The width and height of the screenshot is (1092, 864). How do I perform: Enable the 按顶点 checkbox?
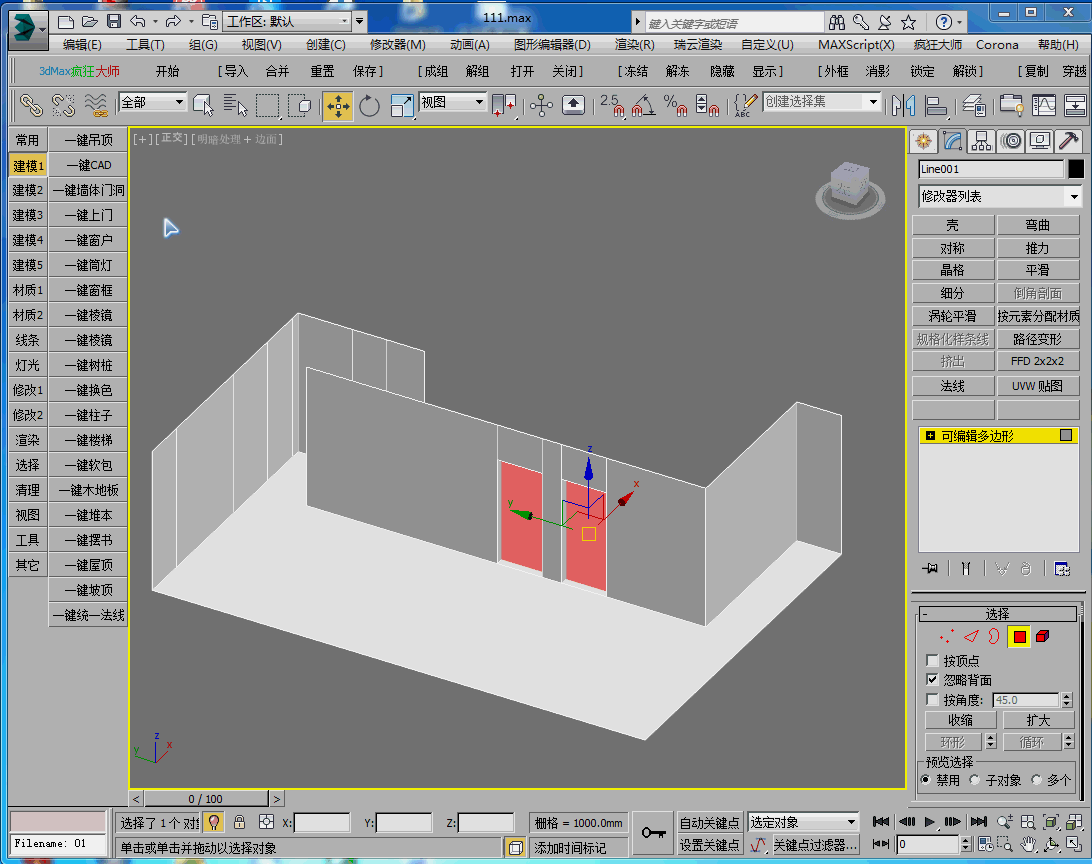coord(933,660)
